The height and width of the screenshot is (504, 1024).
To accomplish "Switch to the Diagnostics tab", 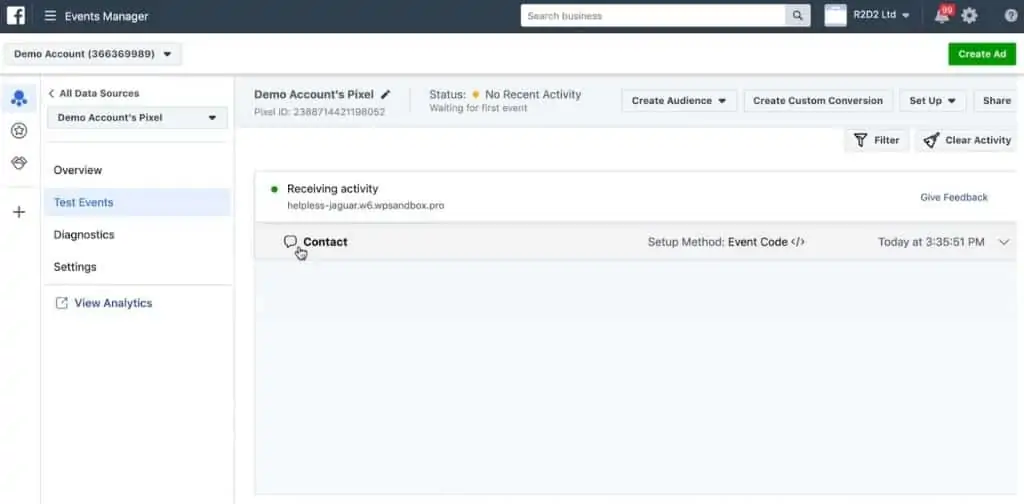I will (84, 235).
